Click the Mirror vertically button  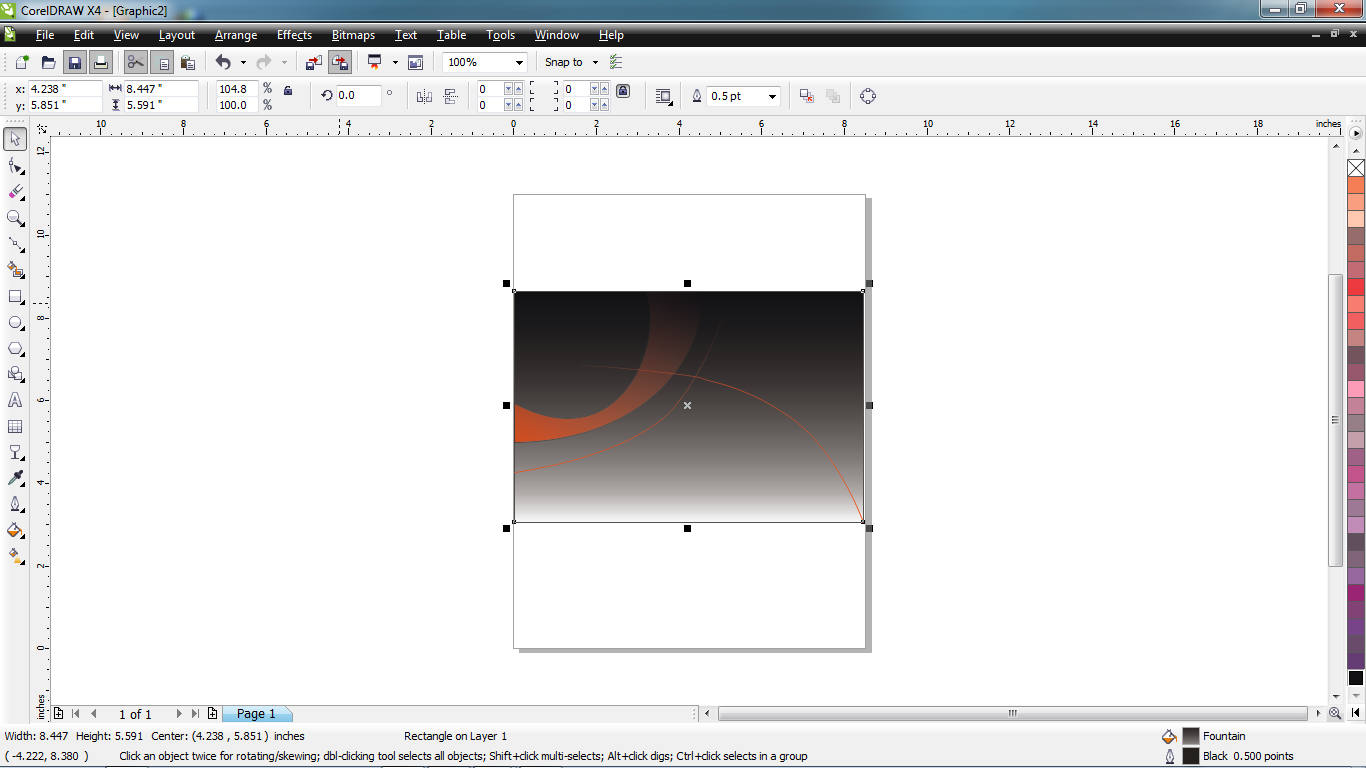[x=450, y=96]
